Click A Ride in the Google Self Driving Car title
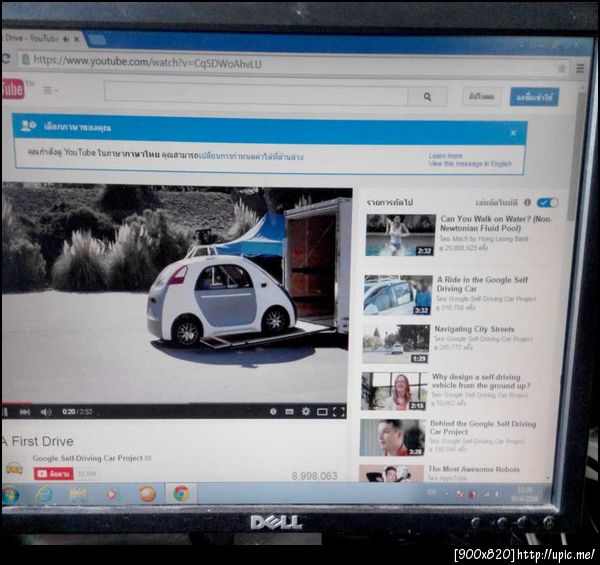This screenshot has height=565, width=600. (482, 284)
